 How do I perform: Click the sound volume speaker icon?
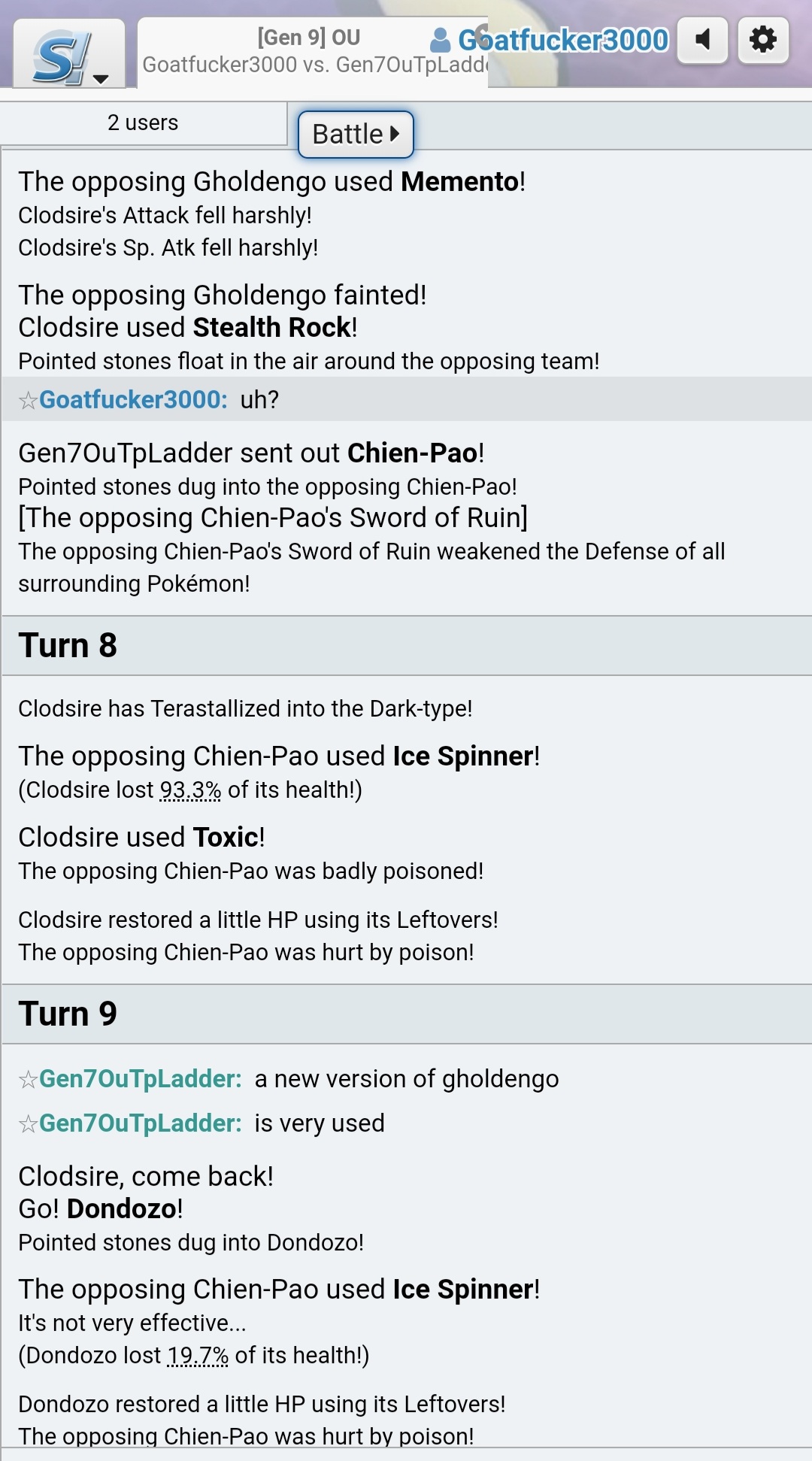[702, 40]
